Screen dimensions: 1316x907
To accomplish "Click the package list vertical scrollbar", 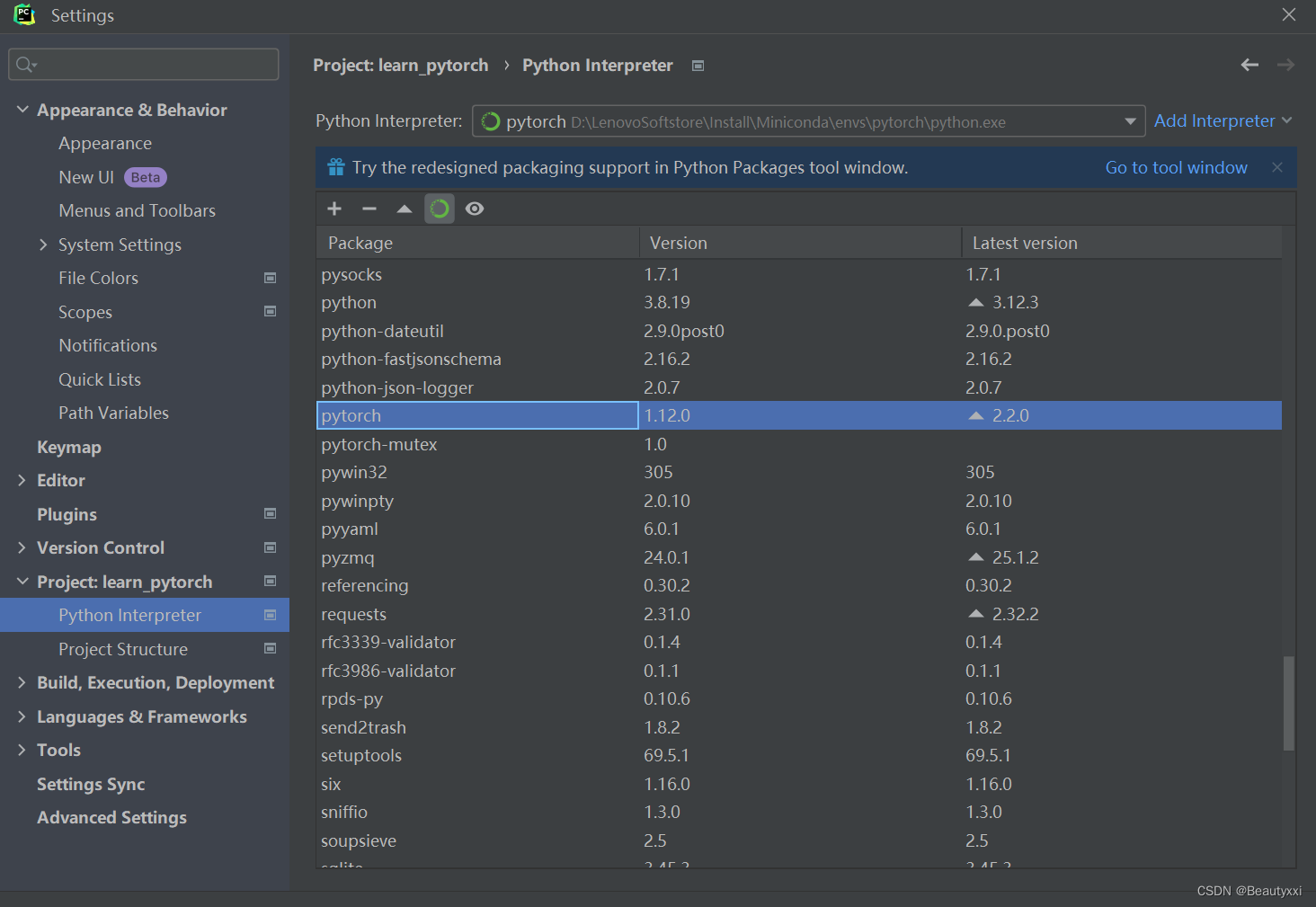I will (x=1288, y=703).
